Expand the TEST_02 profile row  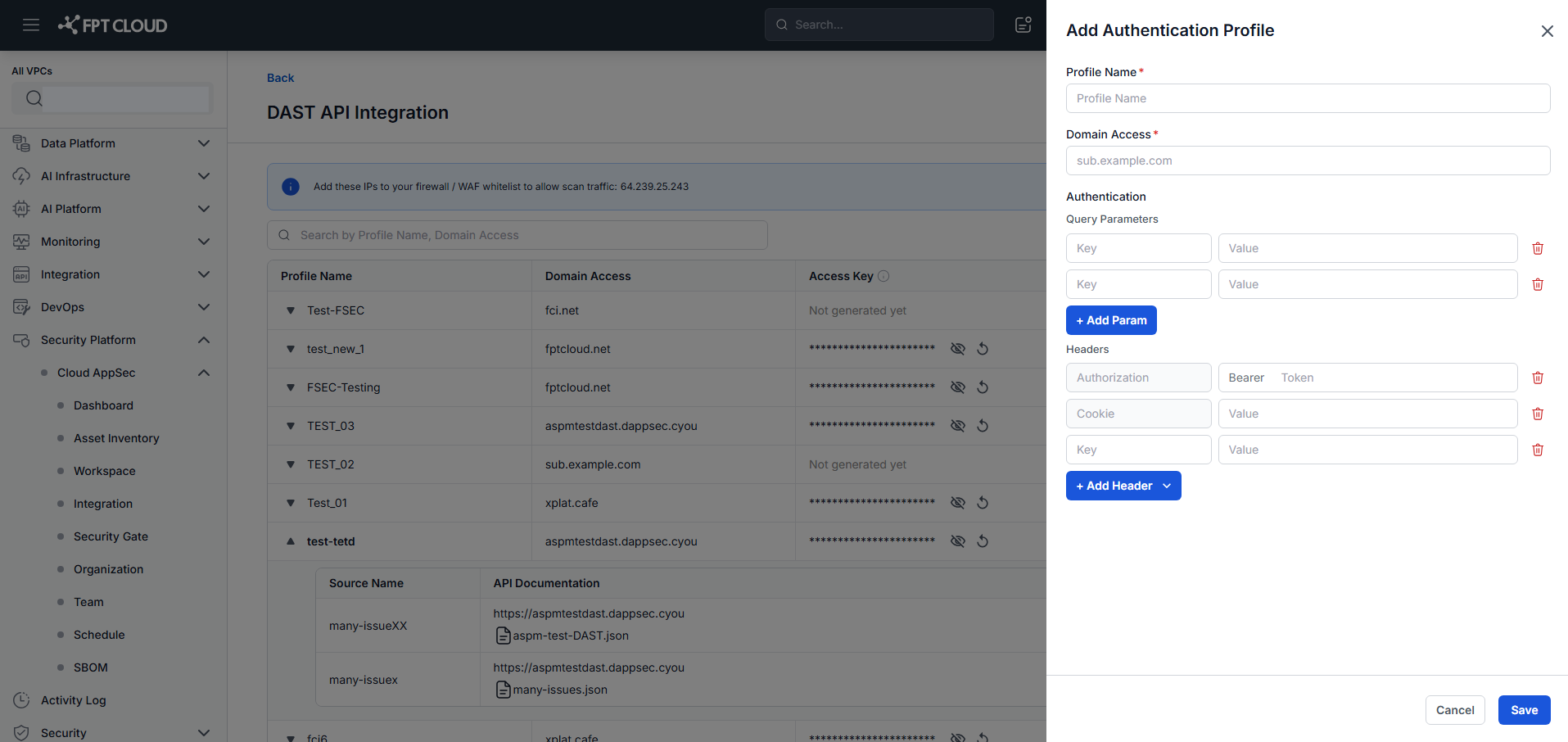point(291,464)
